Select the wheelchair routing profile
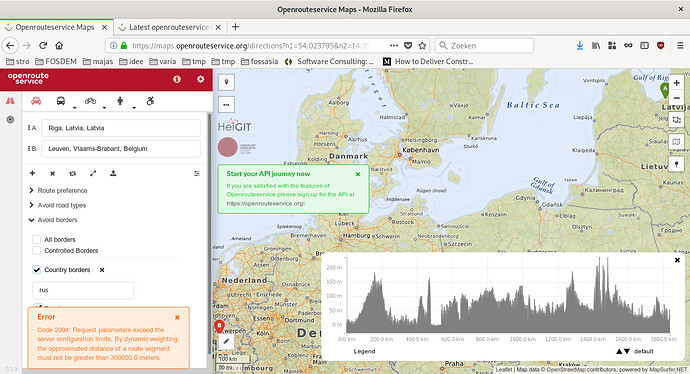The height and width of the screenshot is (374, 690). tap(150, 101)
